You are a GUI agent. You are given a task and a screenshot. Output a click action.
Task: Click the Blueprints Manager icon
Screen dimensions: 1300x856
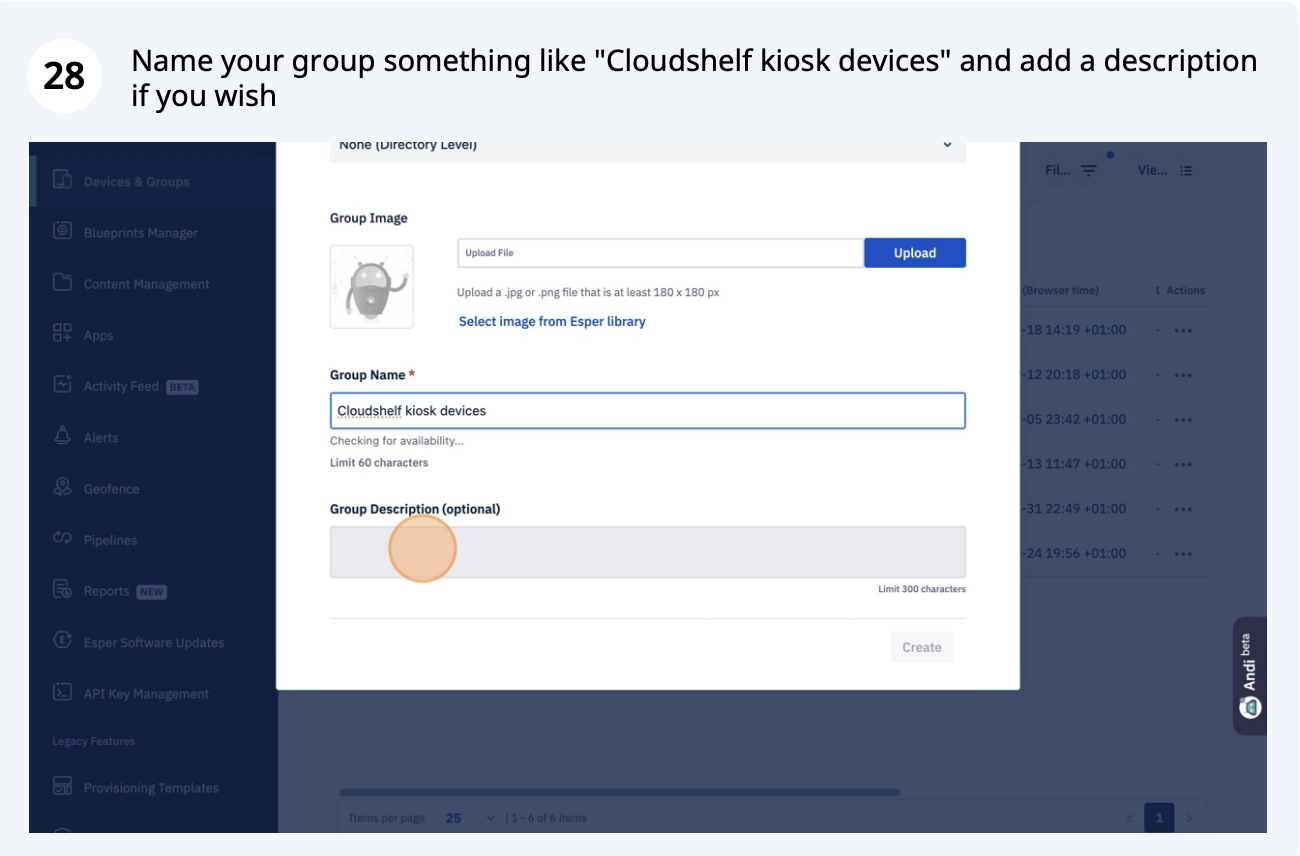63,232
